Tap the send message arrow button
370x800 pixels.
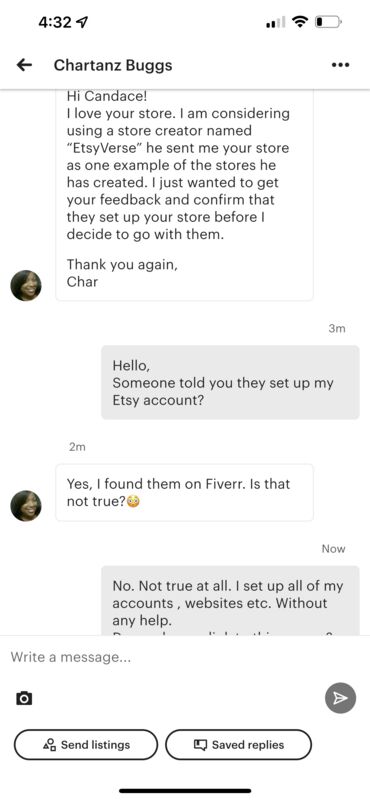[340, 698]
